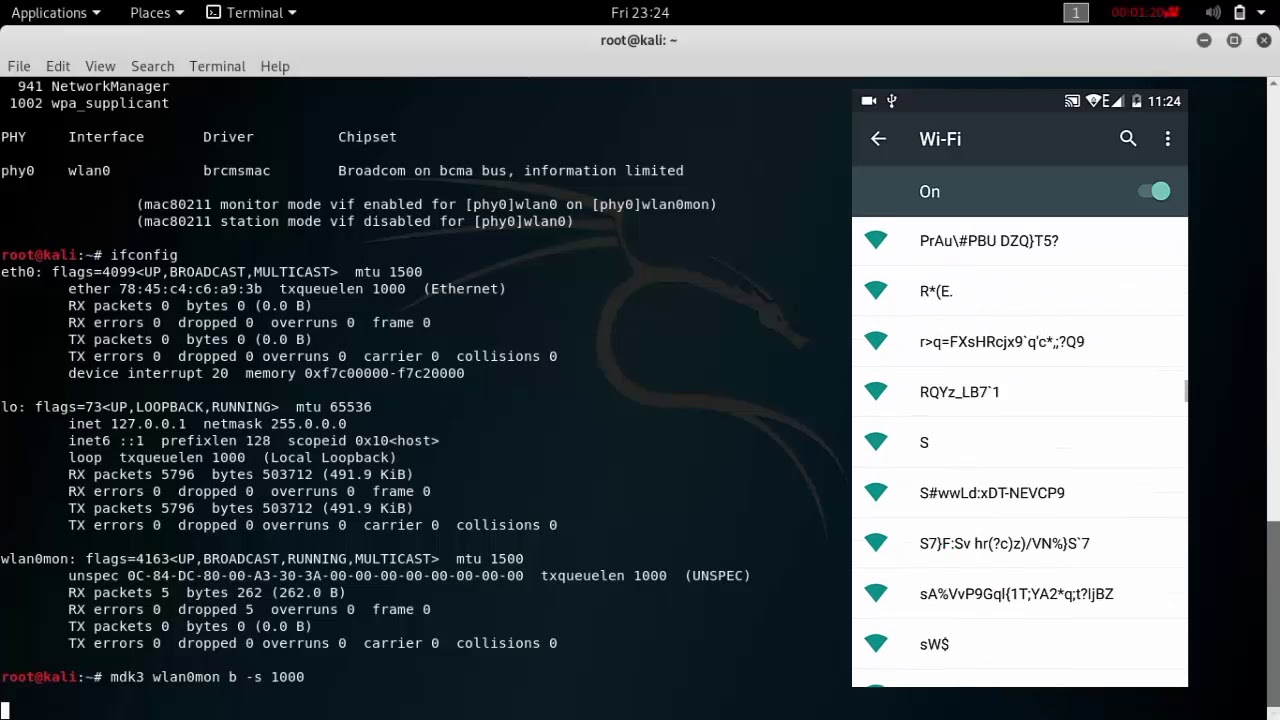Screen dimensions: 1280x720
Task: Select network sA%VvP9Gql{1T;YA2*q;t?ljBZ
Action: coord(1020,594)
